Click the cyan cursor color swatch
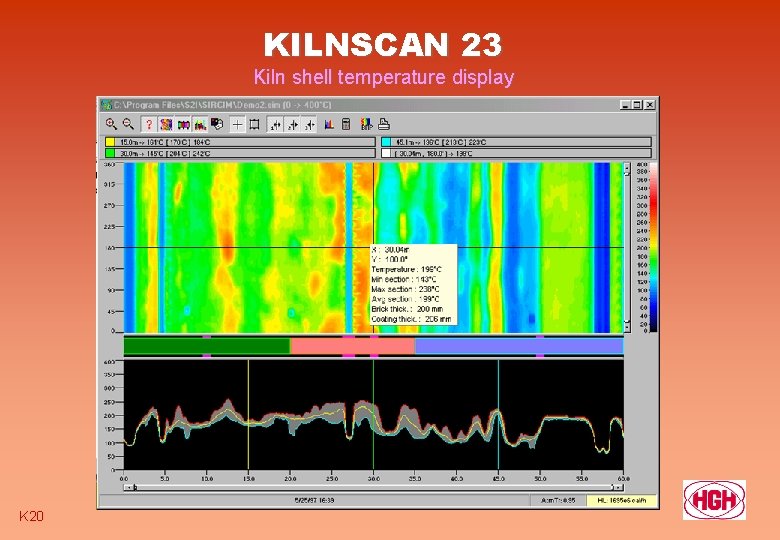The height and width of the screenshot is (540, 780). [386, 142]
